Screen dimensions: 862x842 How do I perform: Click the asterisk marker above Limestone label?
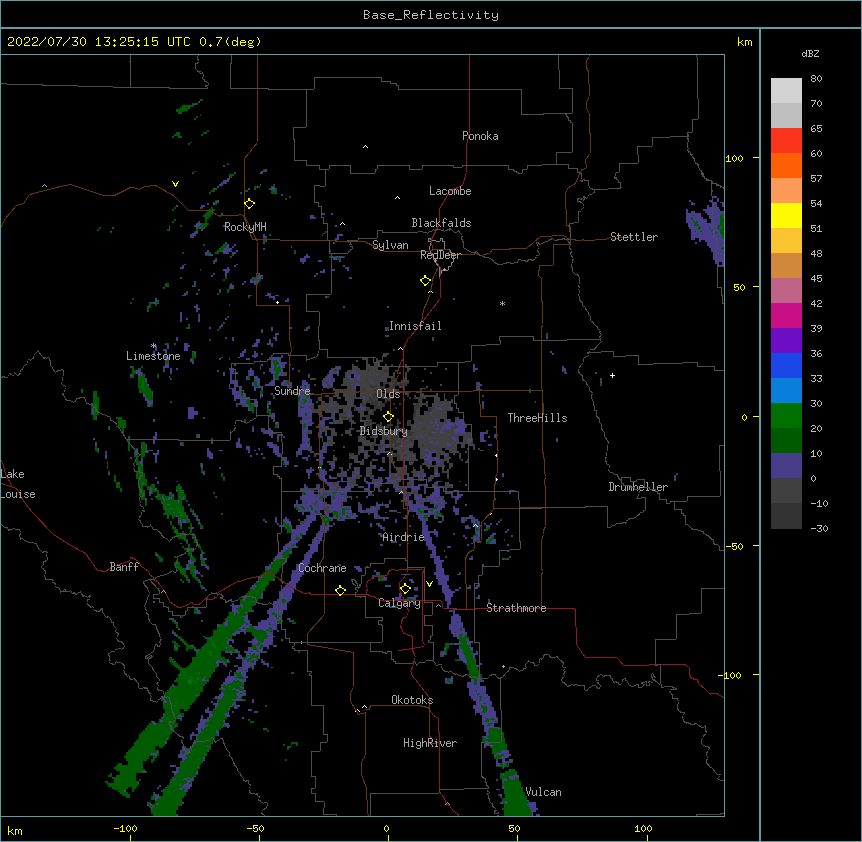click(154, 346)
